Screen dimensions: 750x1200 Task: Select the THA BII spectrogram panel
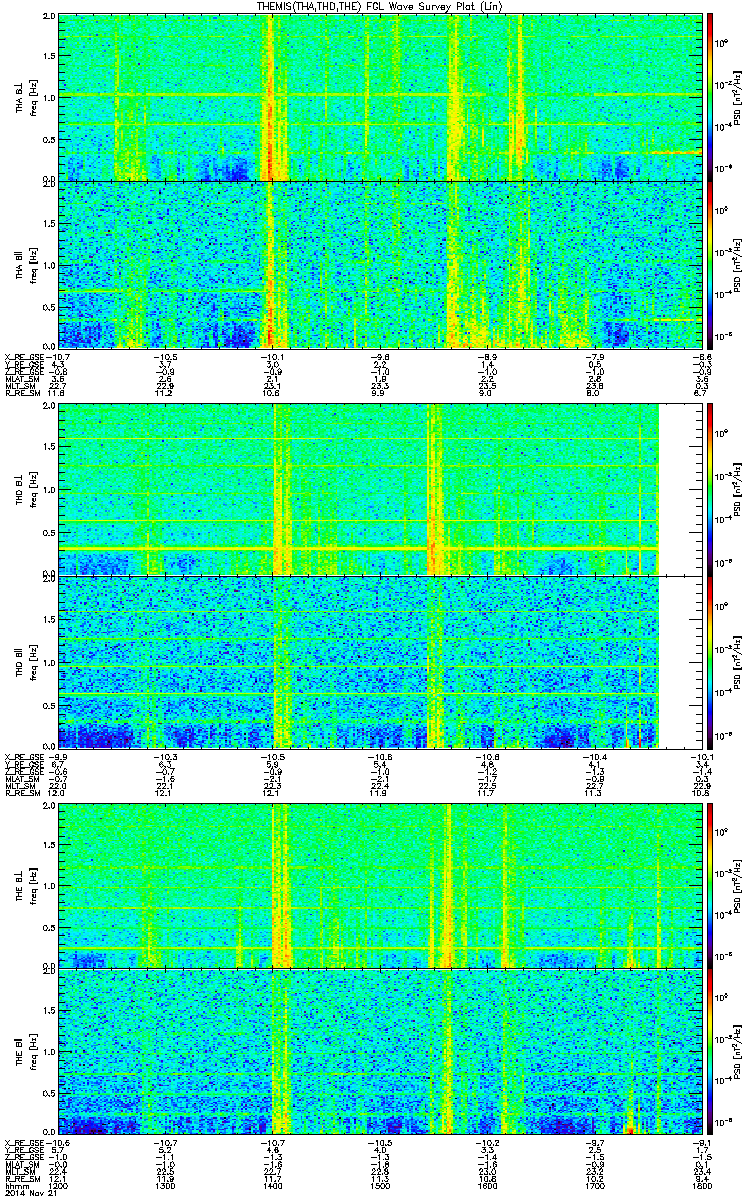coord(381,264)
